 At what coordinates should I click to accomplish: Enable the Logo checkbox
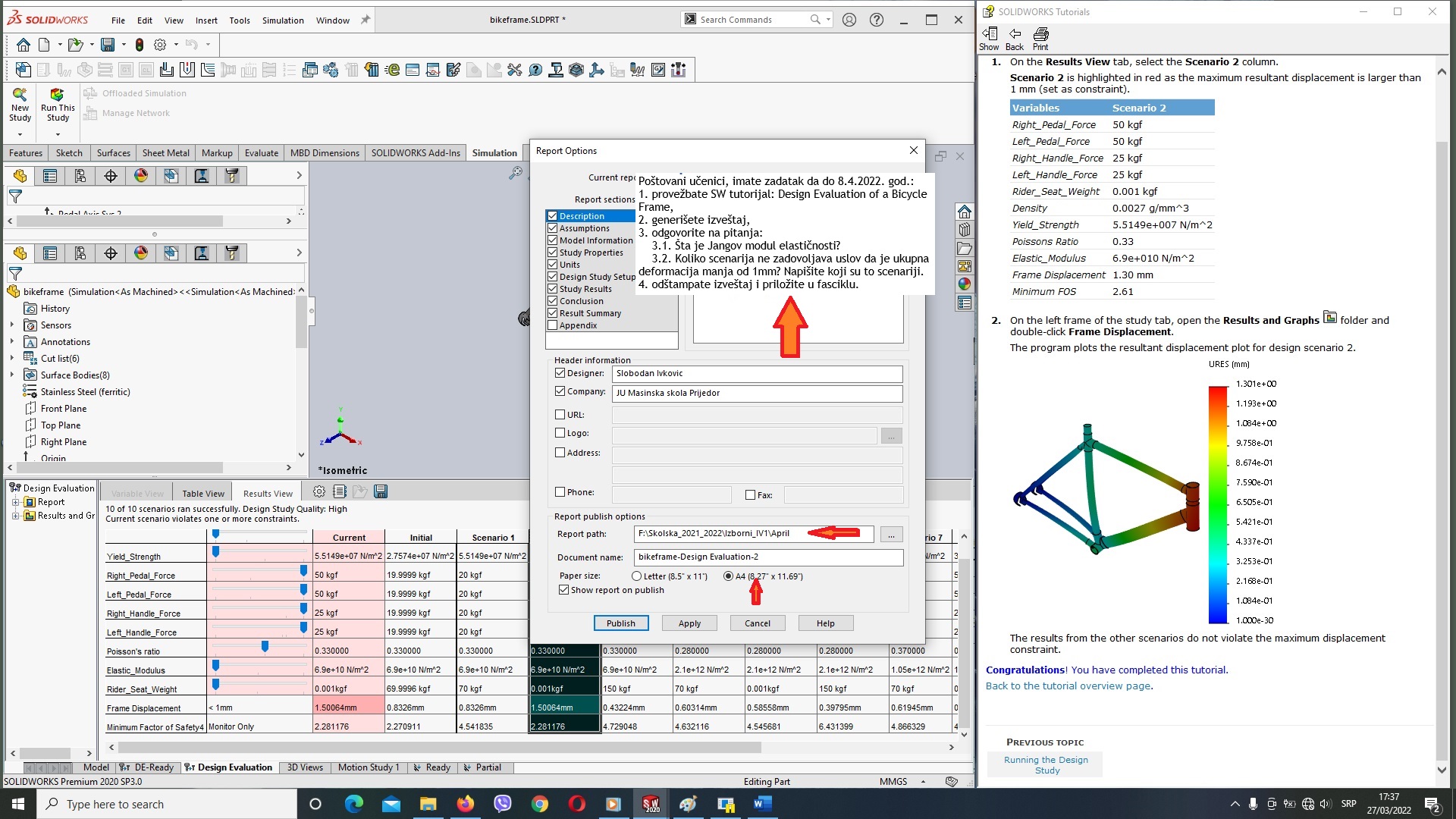560,433
